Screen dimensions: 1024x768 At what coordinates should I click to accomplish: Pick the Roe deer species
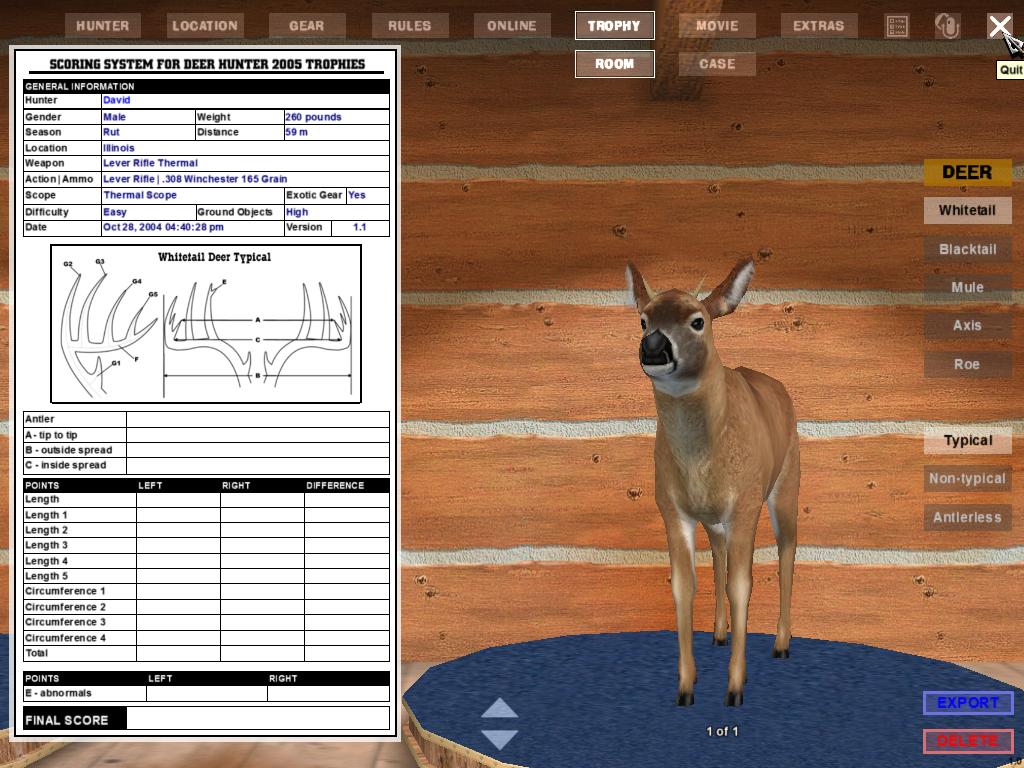point(967,364)
